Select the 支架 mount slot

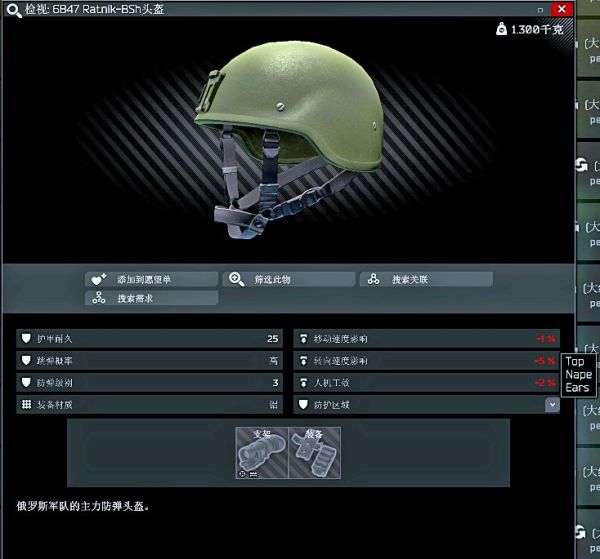point(262,453)
